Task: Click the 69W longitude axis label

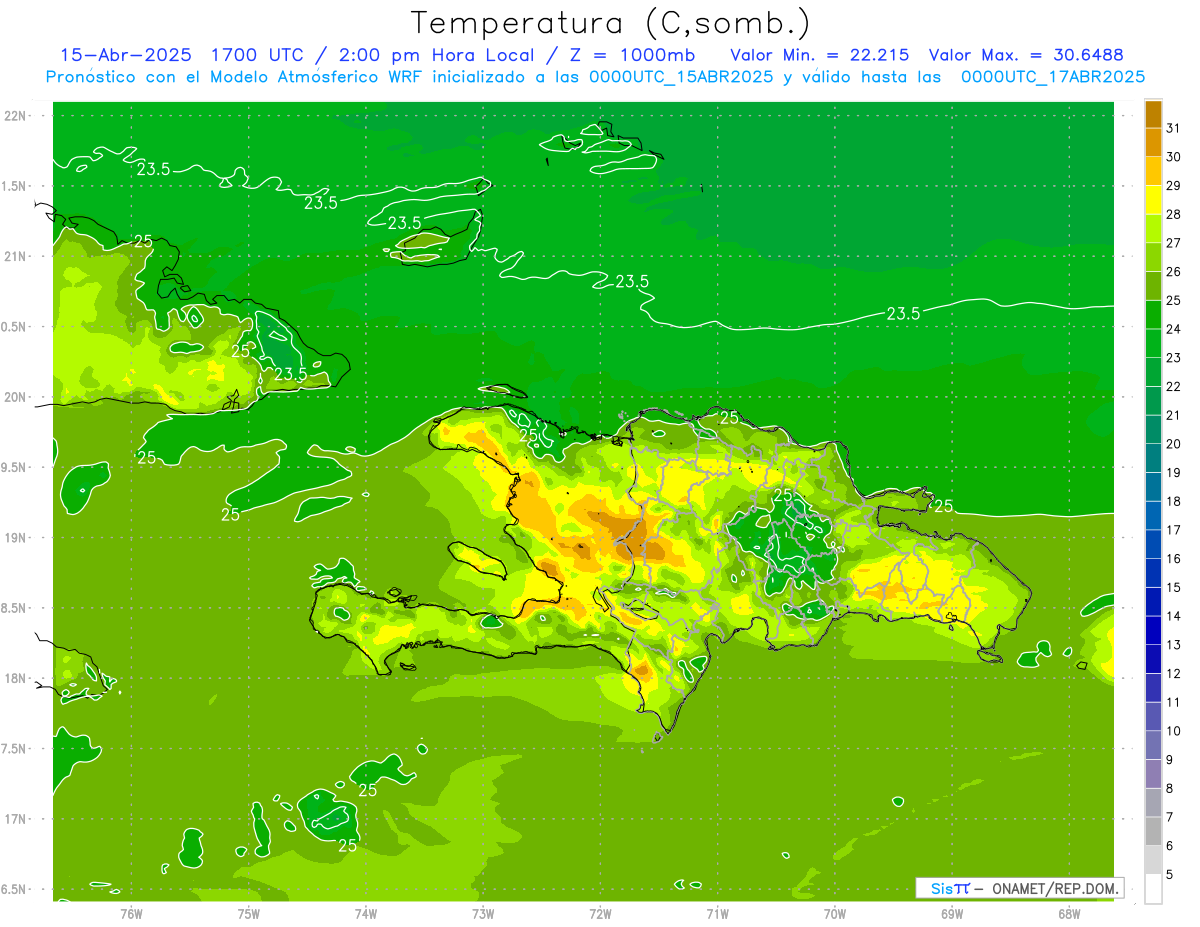Action: (x=952, y=914)
